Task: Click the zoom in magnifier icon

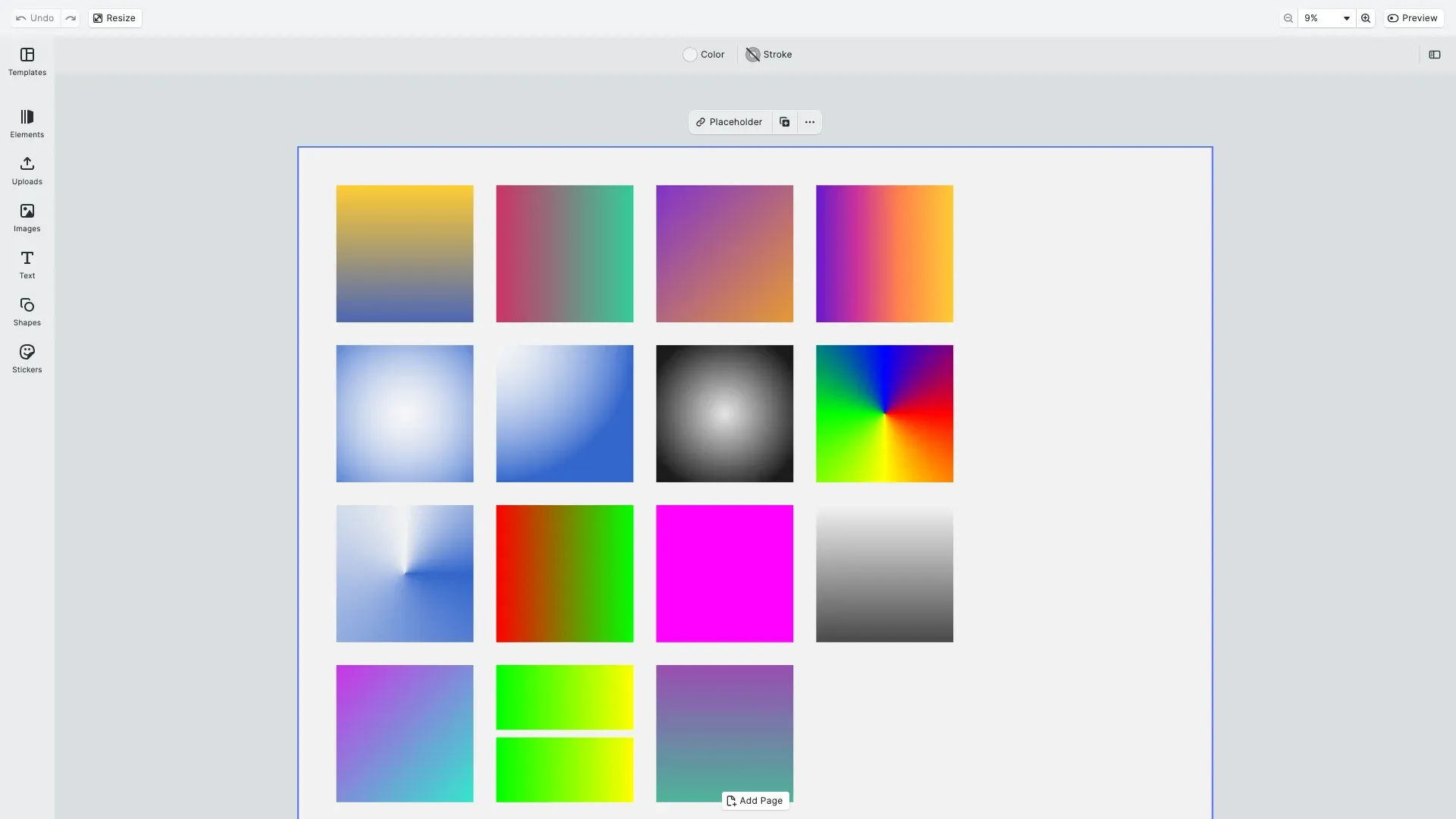Action: [1366, 18]
